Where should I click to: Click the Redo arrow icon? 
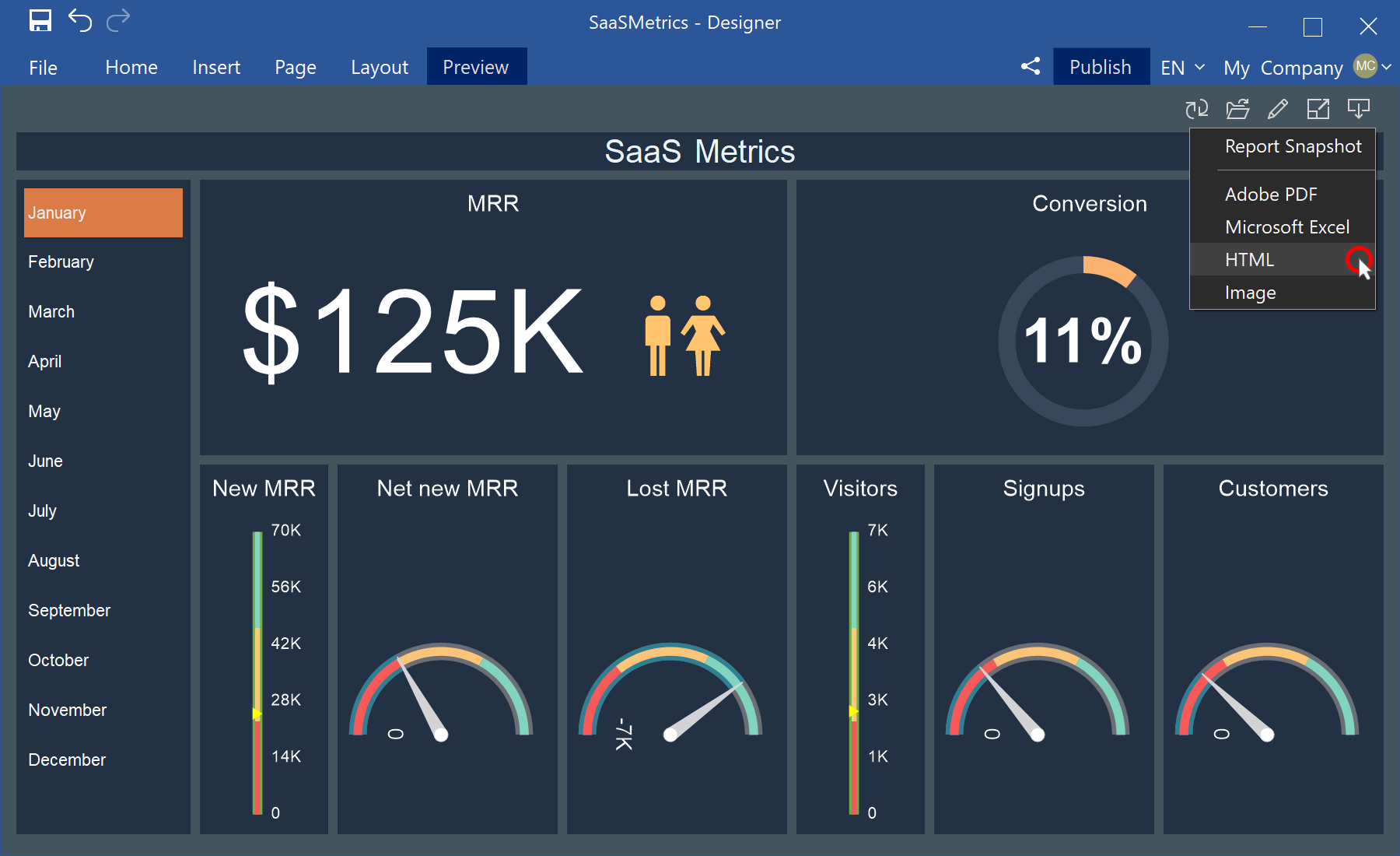tap(118, 20)
